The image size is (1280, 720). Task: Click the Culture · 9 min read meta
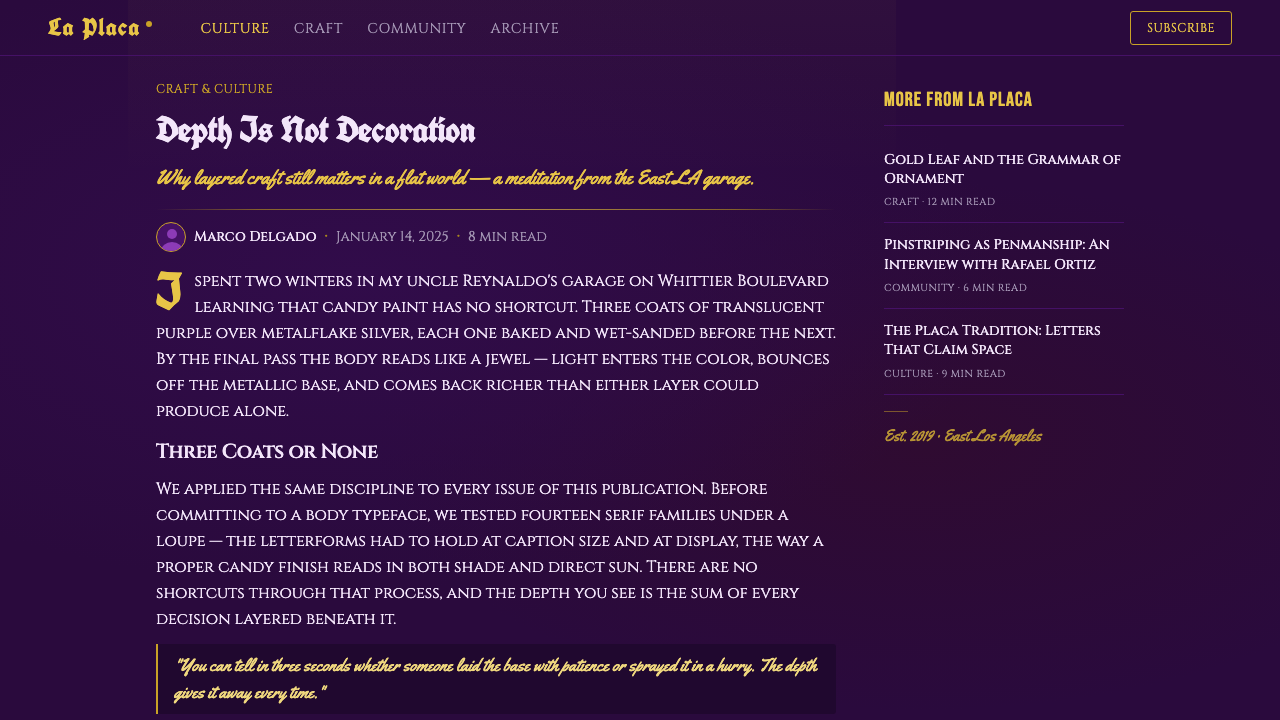pyautogui.click(x=944, y=374)
